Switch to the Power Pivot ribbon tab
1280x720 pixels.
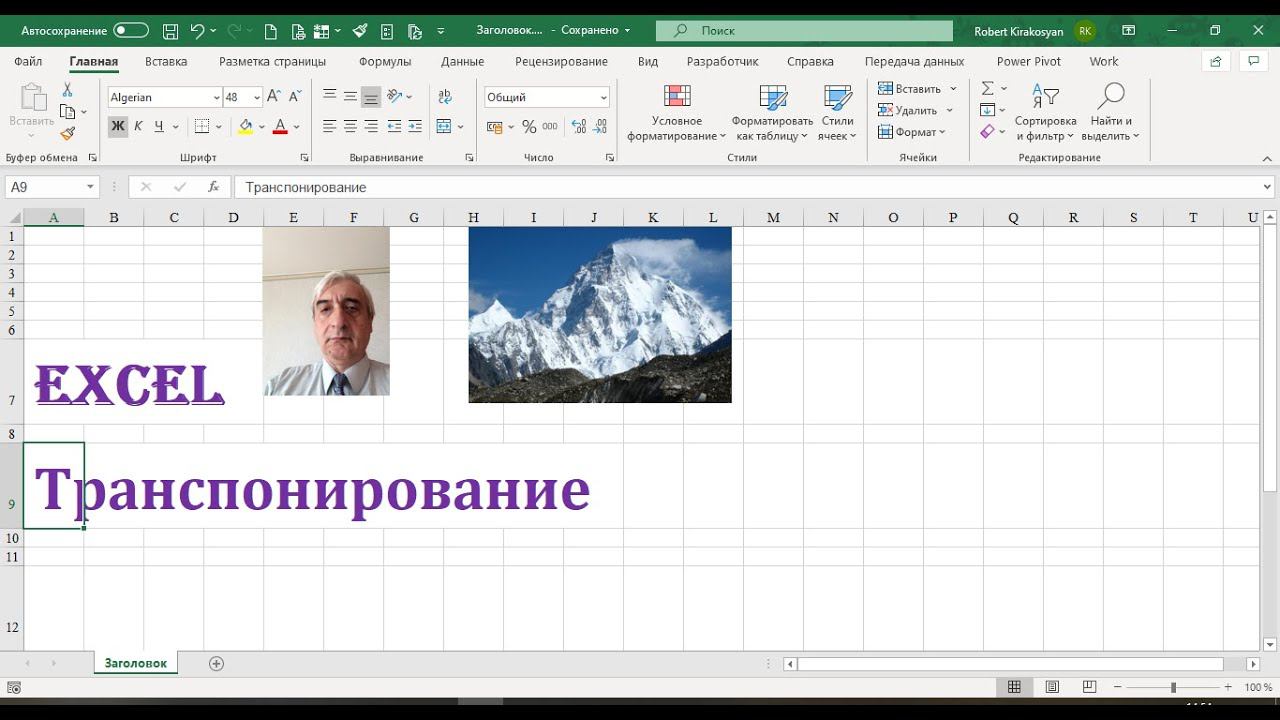coord(1029,61)
